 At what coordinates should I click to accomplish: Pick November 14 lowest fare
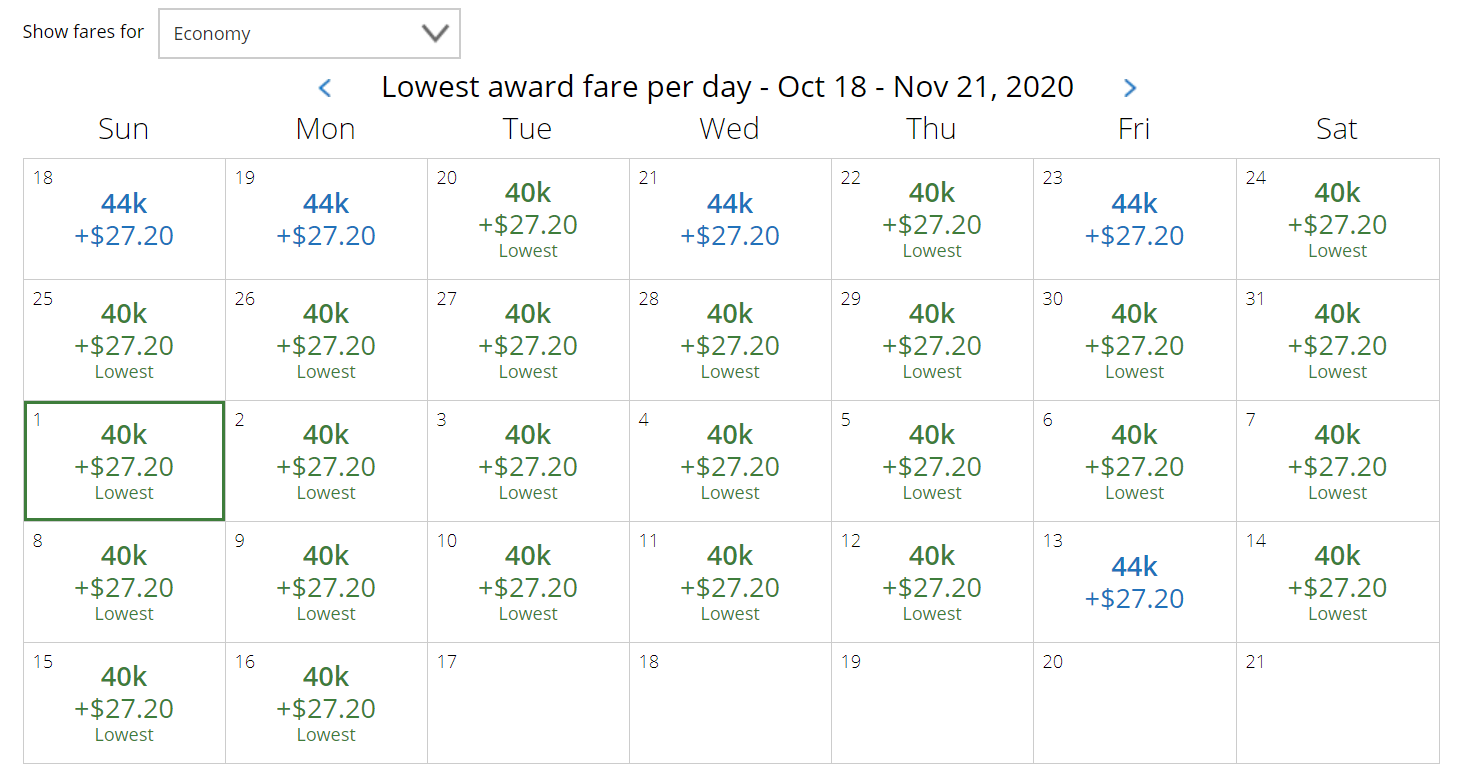[x=1337, y=582]
